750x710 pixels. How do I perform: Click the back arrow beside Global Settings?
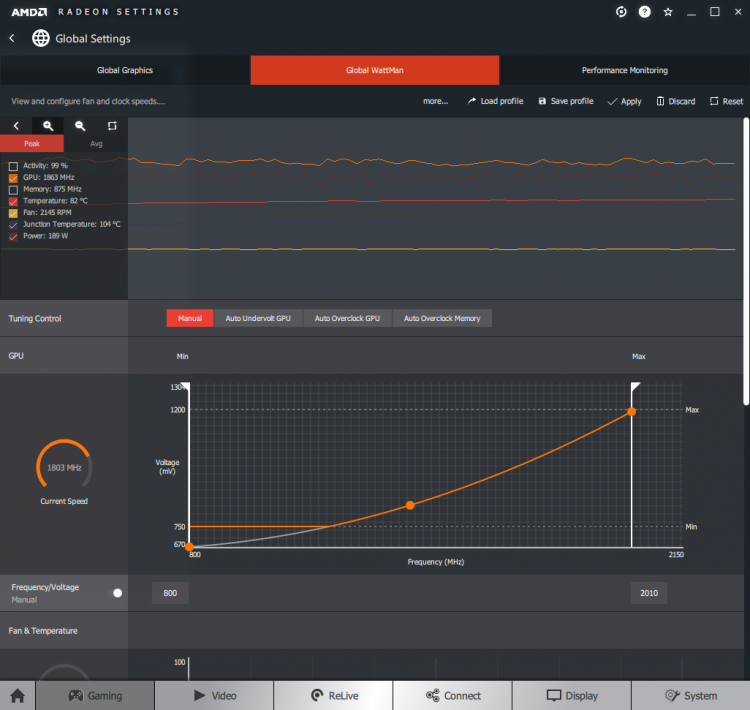click(12, 38)
